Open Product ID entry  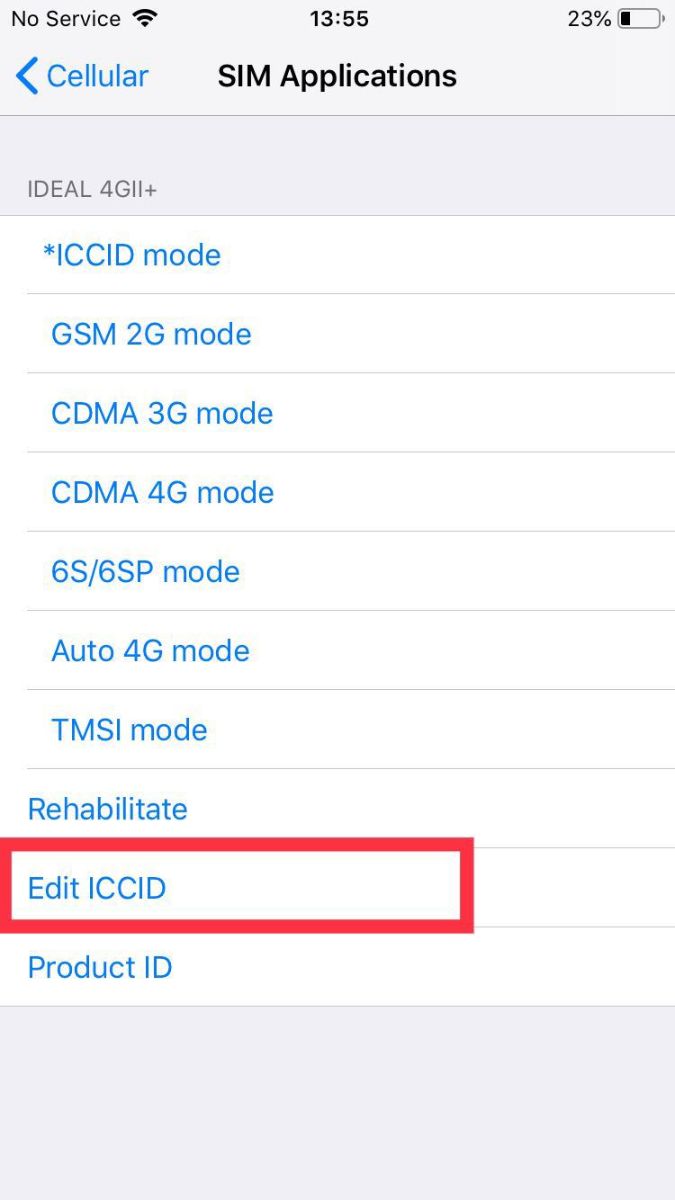(337, 967)
